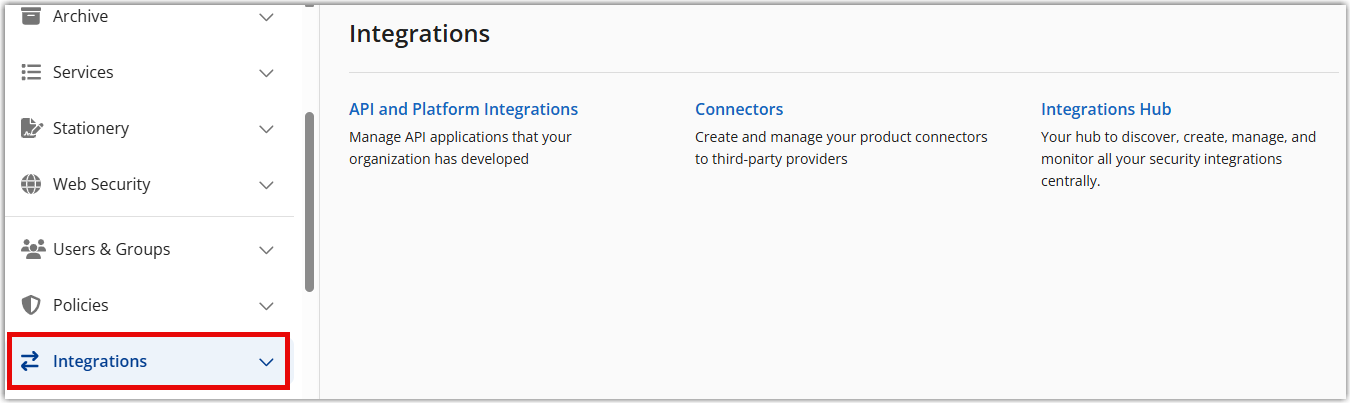Click the Users & Groups people icon
1351x404 pixels.
click(33, 249)
